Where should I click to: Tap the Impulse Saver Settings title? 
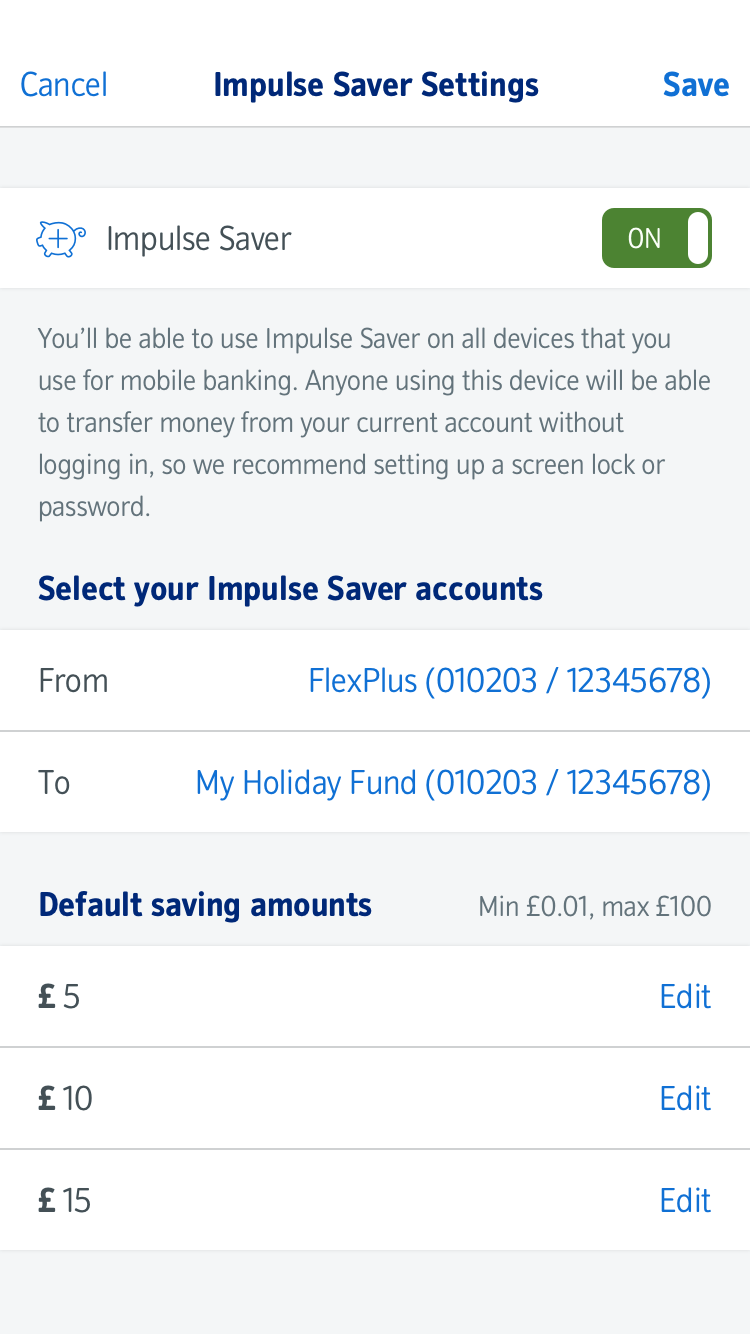(376, 85)
